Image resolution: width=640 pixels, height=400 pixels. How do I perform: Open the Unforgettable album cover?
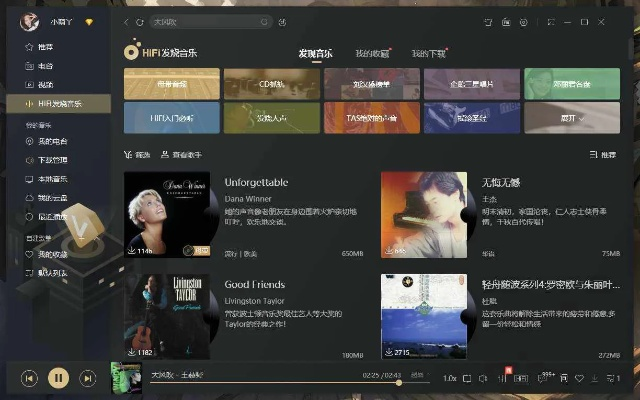click(x=160, y=214)
